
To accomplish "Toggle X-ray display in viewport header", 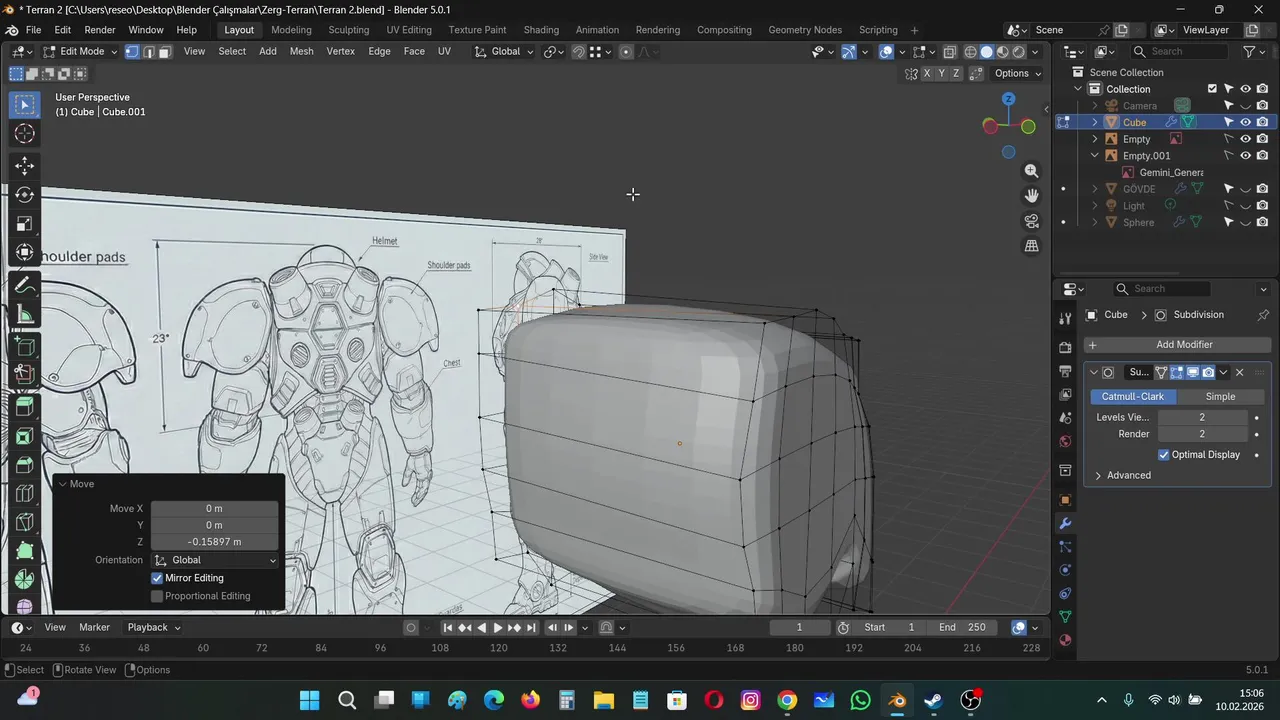I will coord(949,52).
